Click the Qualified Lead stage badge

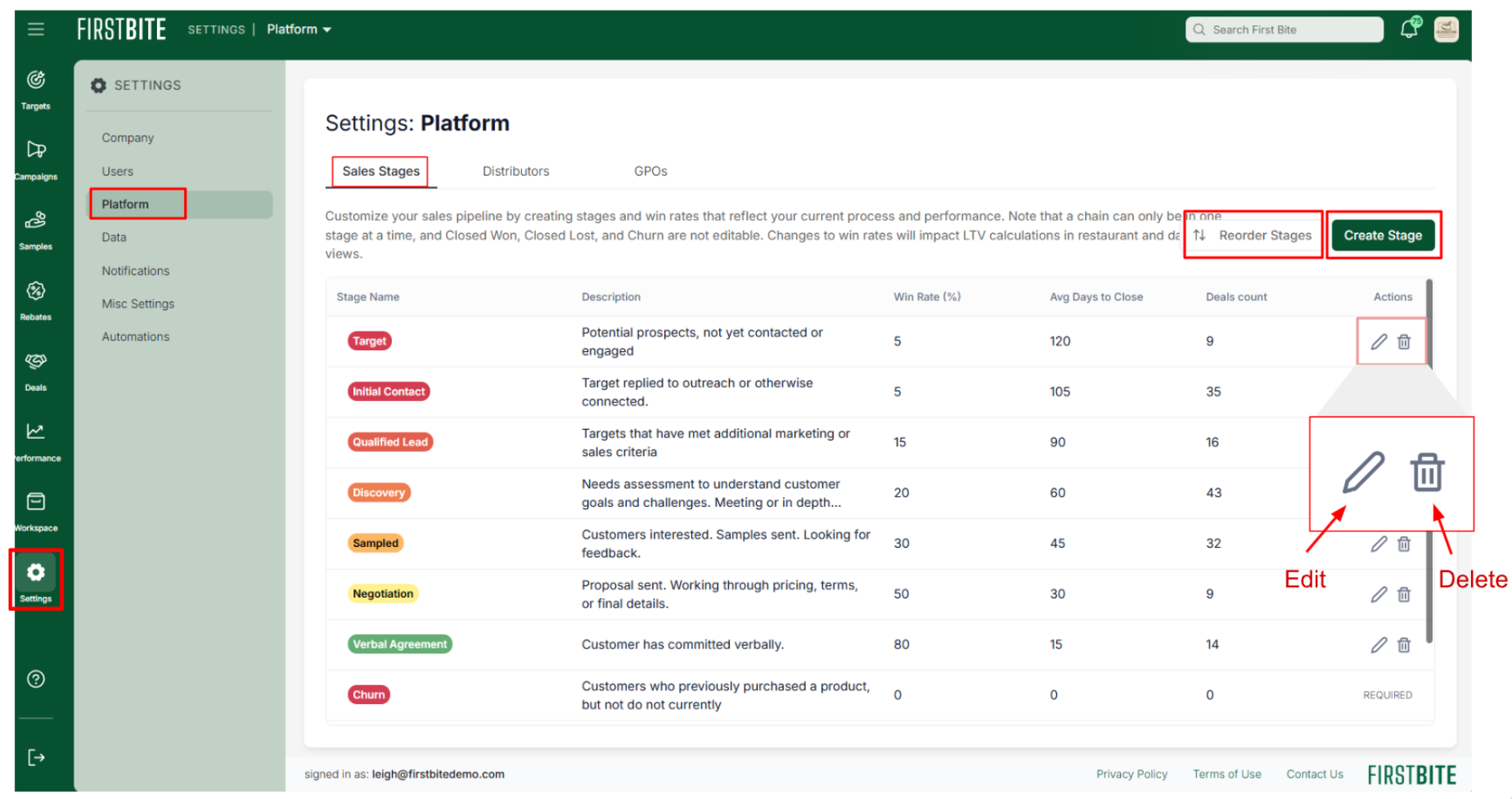tap(390, 442)
